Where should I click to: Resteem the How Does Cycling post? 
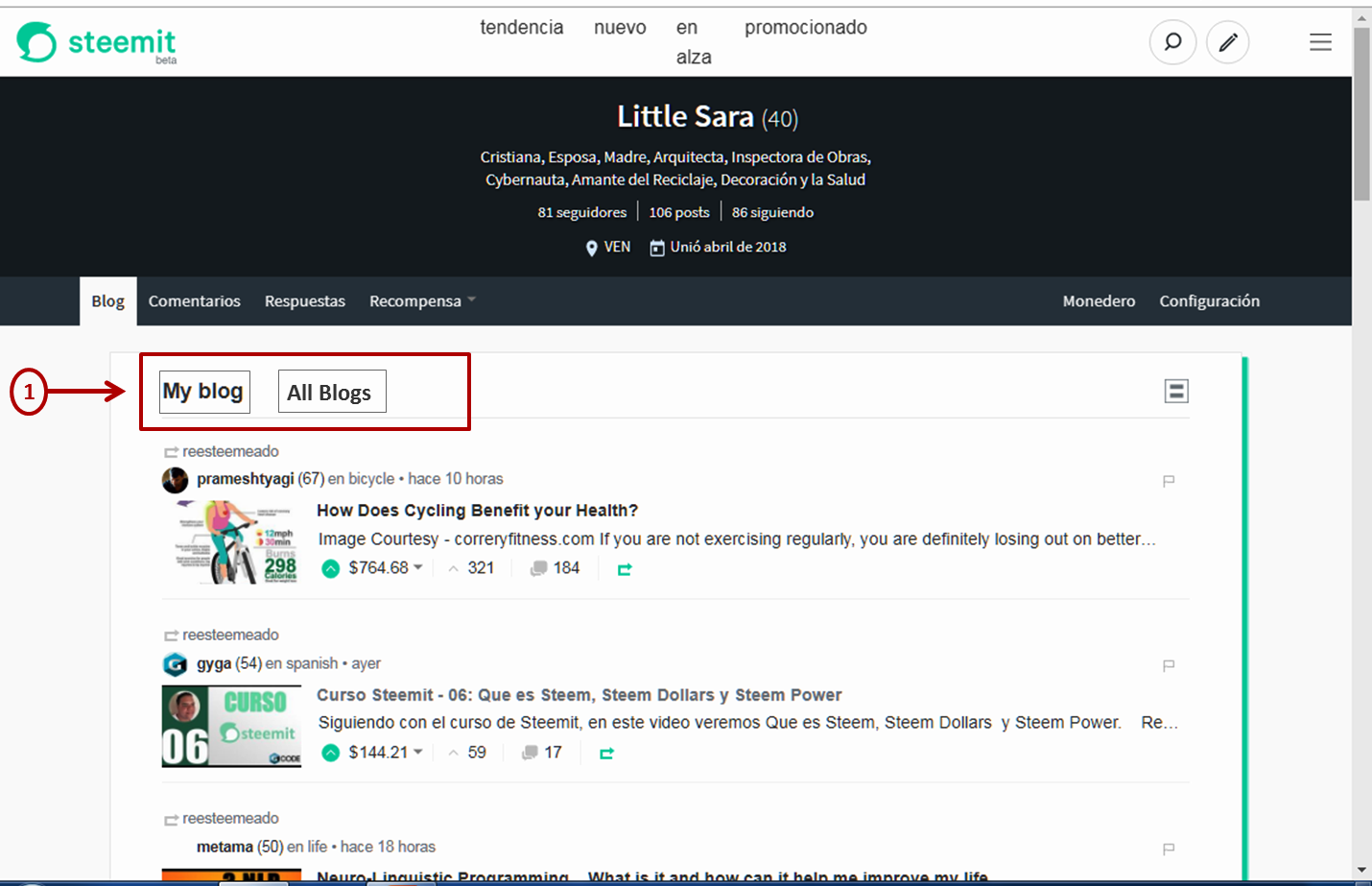tap(625, 569)
